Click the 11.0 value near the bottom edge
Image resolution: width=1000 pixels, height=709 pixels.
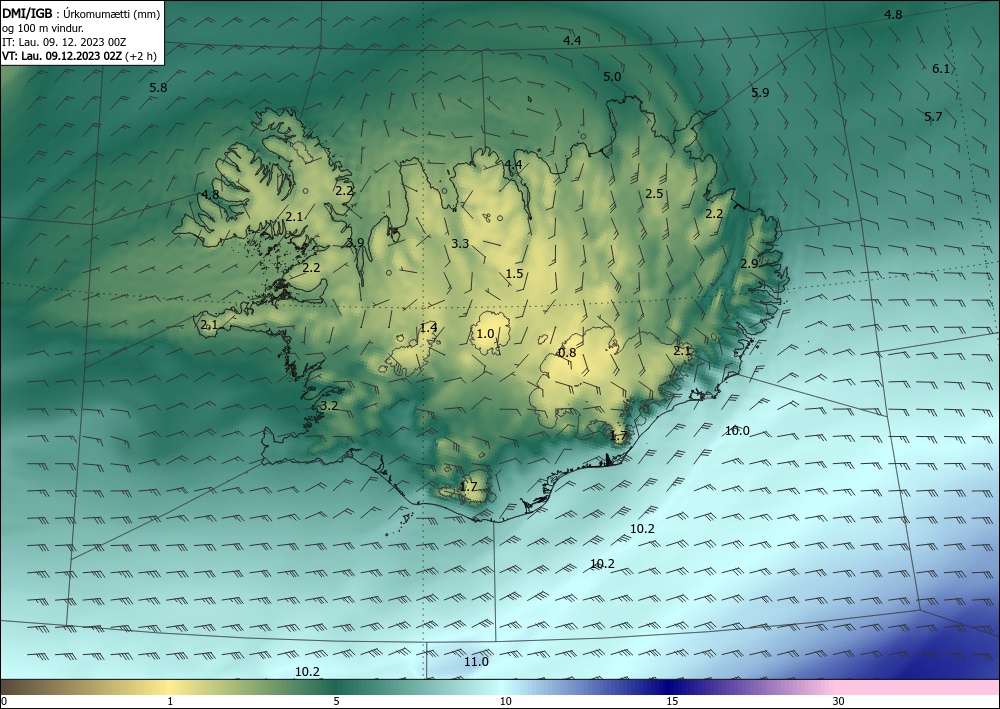coord(476,662)
